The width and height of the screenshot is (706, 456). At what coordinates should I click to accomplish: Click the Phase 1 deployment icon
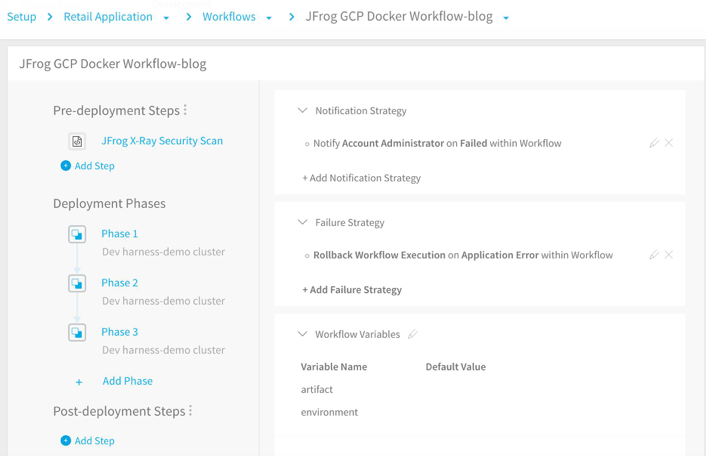coord(77,234)
